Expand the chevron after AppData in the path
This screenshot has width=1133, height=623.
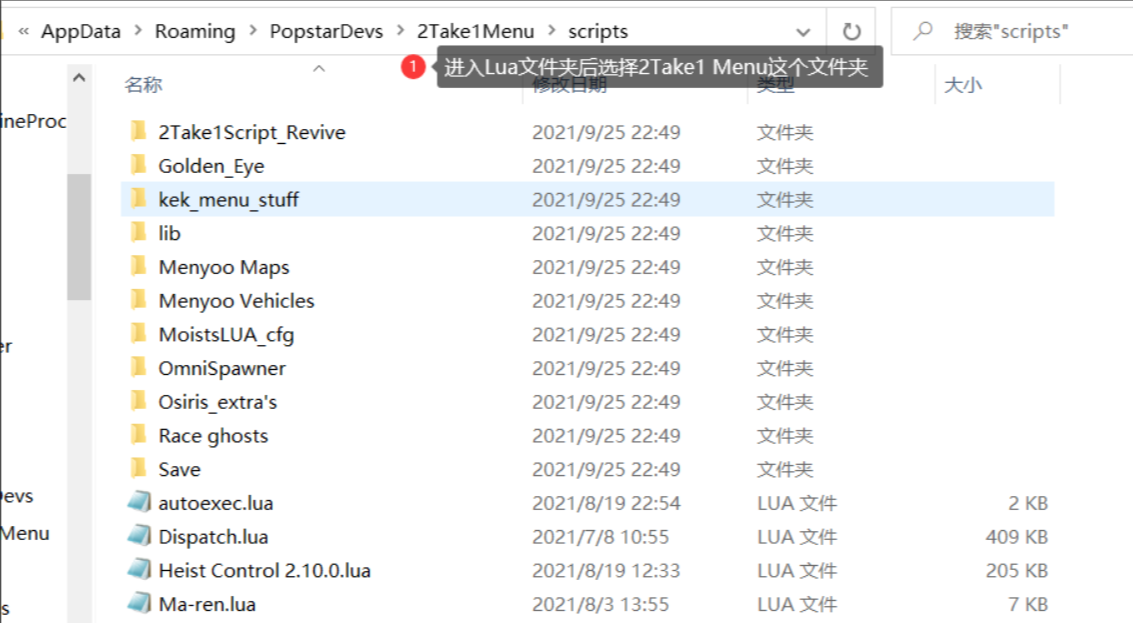(x=139, y=31)
